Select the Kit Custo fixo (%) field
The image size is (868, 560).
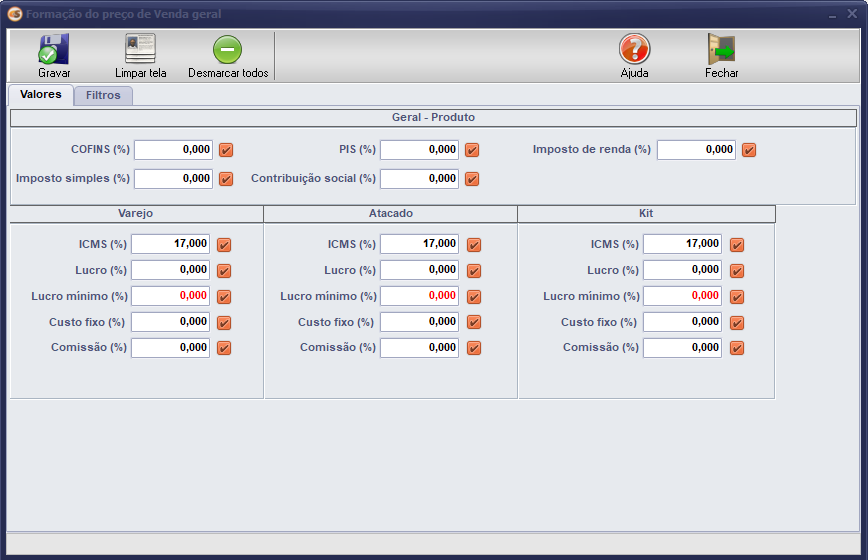pyautogui.click(x=682, y=322)
